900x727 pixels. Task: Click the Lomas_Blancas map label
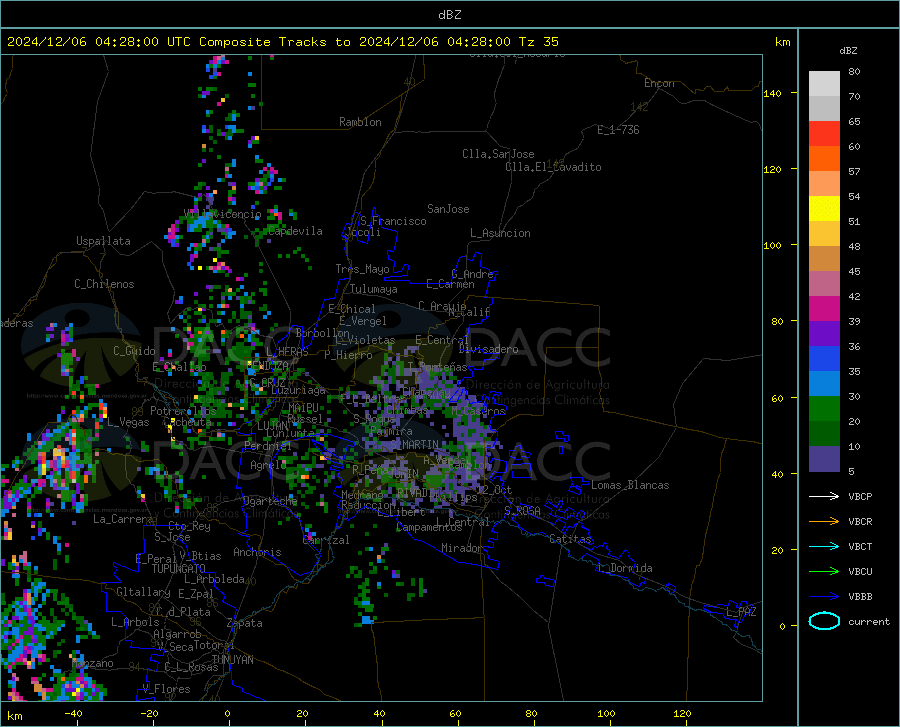point(630,485)
